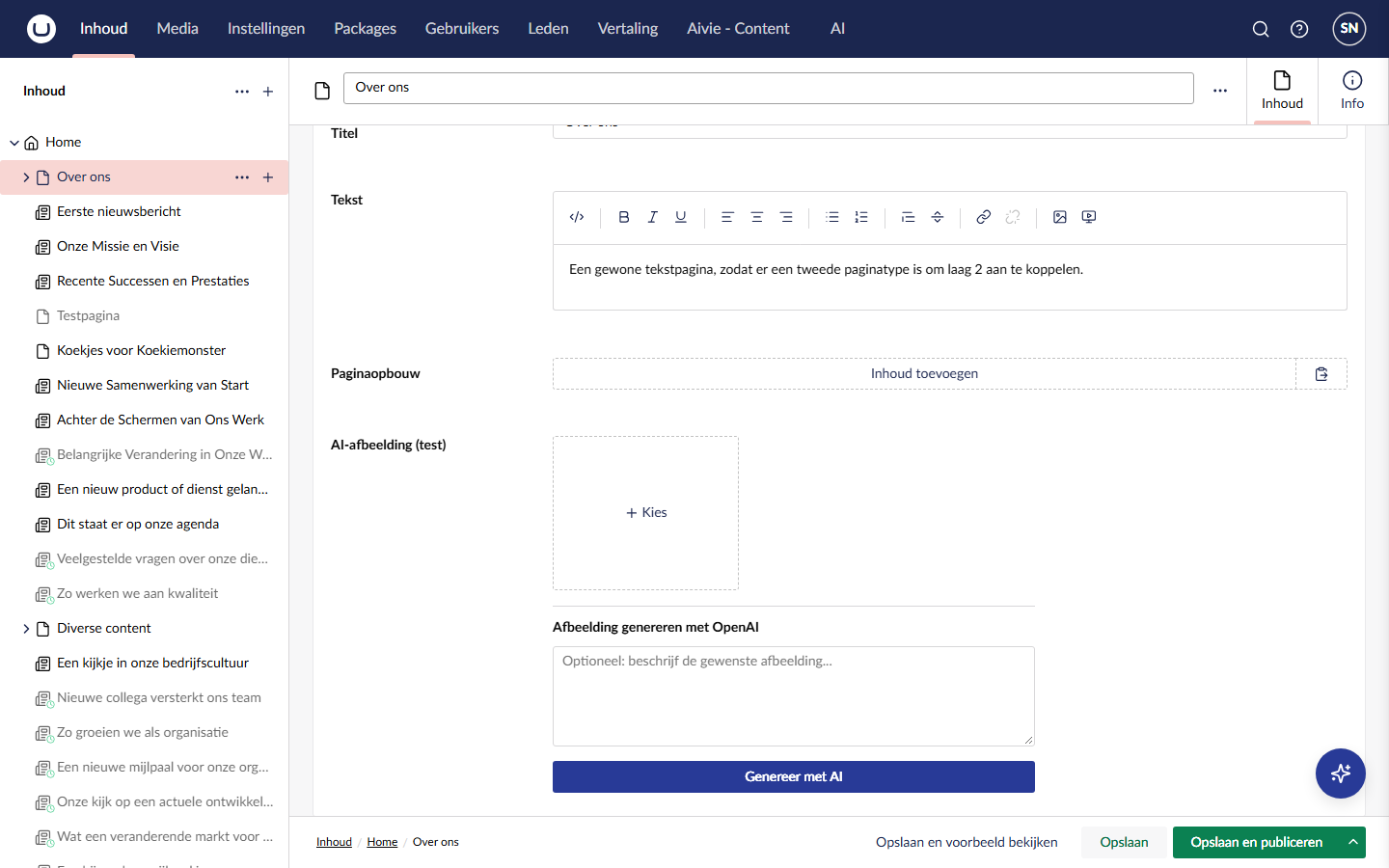The height and width of the screenshot is (868, 1389).
Task: Click Opslaan en voorbeeld bekijken
Action: (967, 842)
